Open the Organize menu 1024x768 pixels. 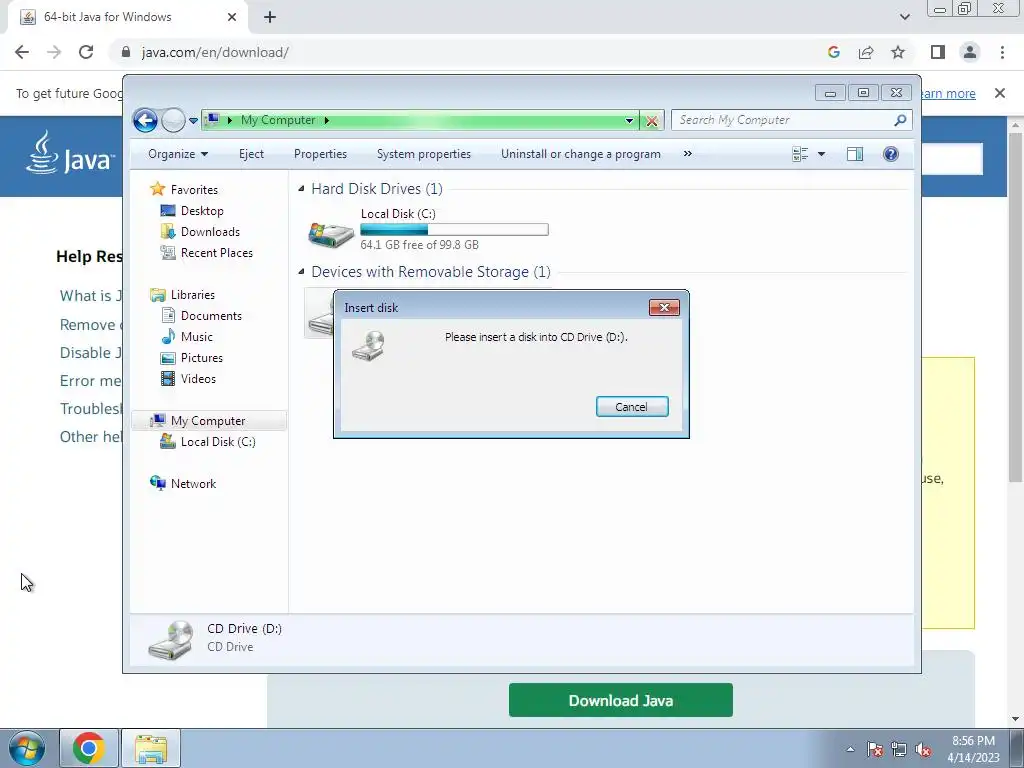[x=178, y=154]
